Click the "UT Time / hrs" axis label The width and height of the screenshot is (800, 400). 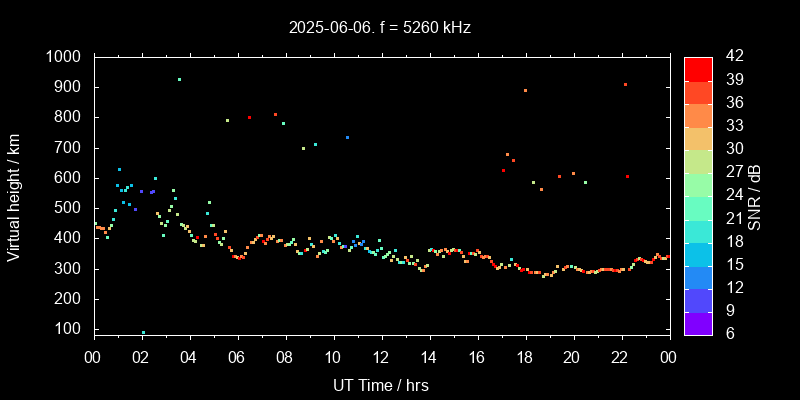click(381, 384)
